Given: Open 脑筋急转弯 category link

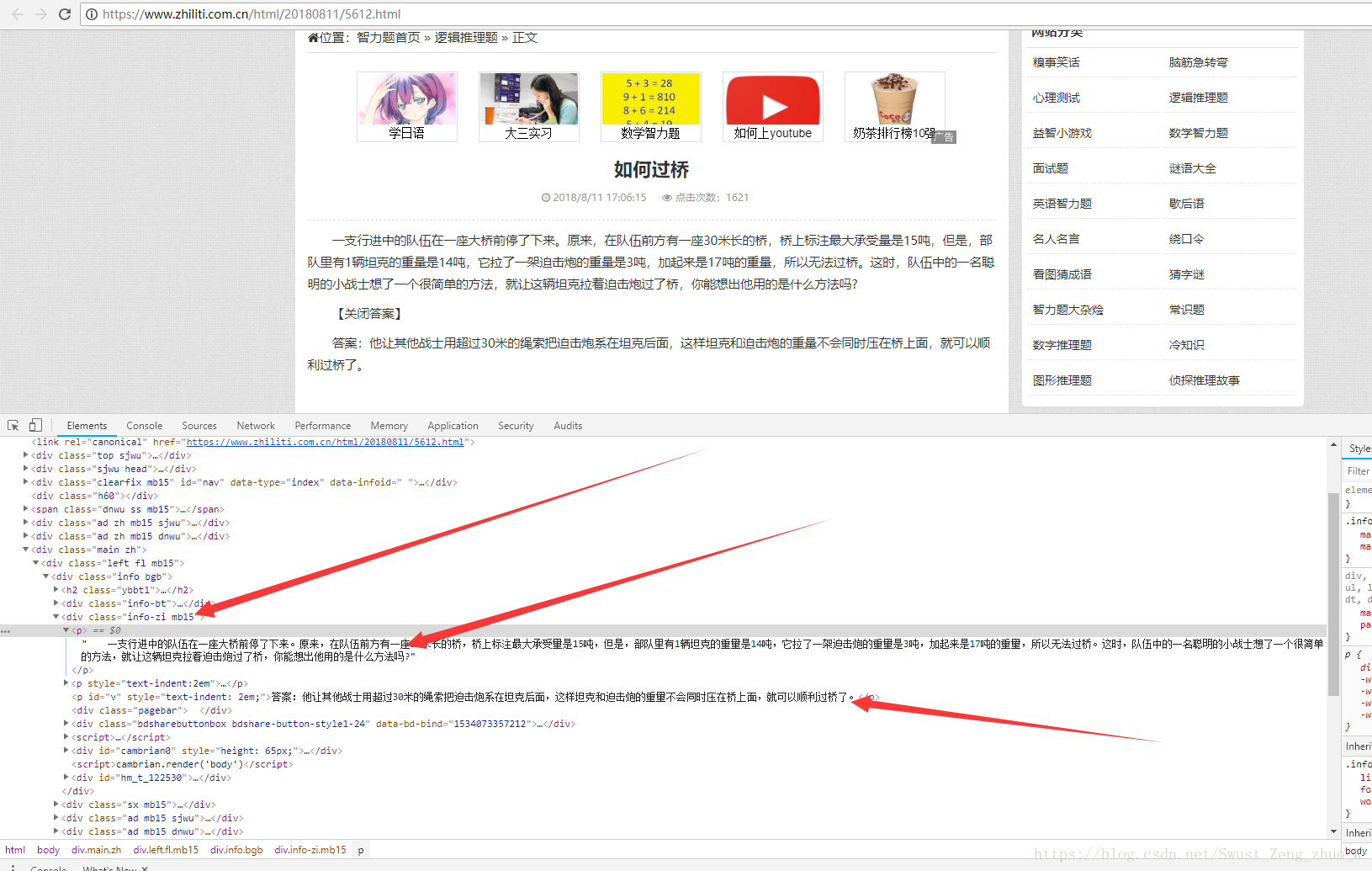Looking at the screenshot, I should tap(1199, 62).
